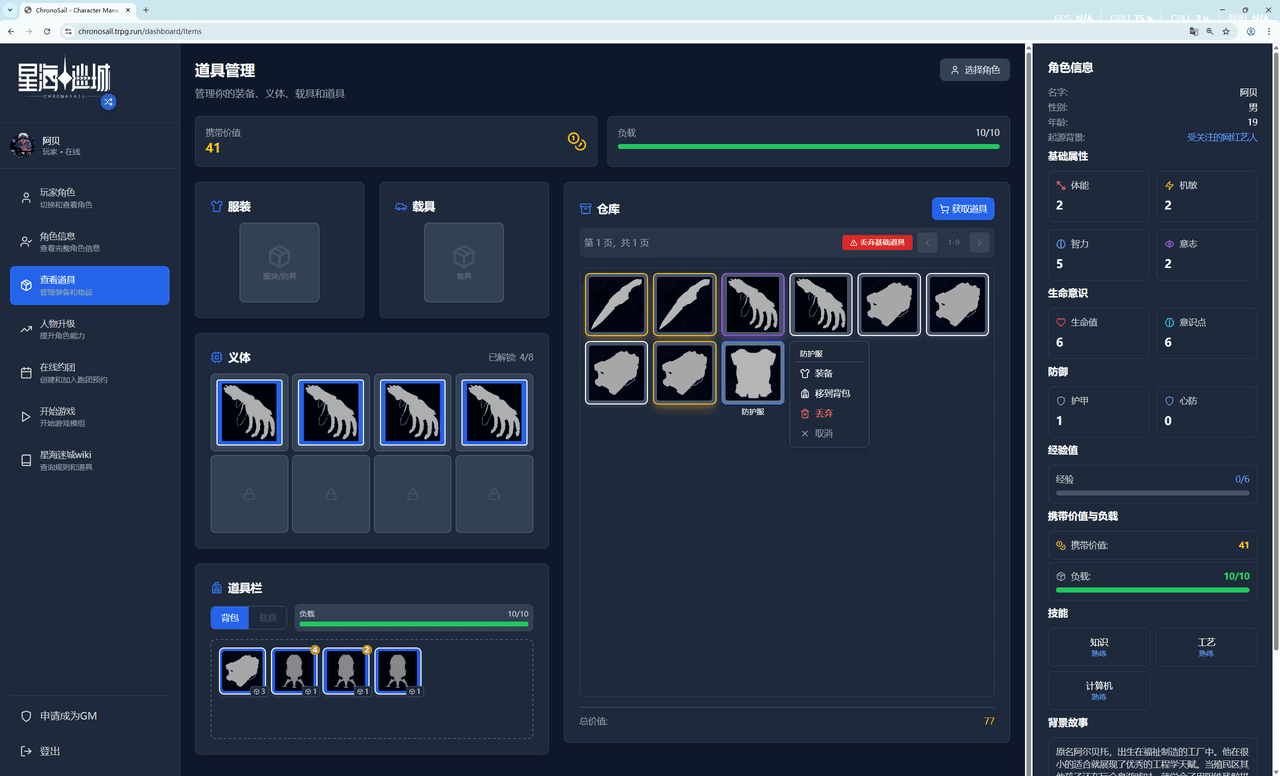Click a locked 义体 slot

(251, 494)
